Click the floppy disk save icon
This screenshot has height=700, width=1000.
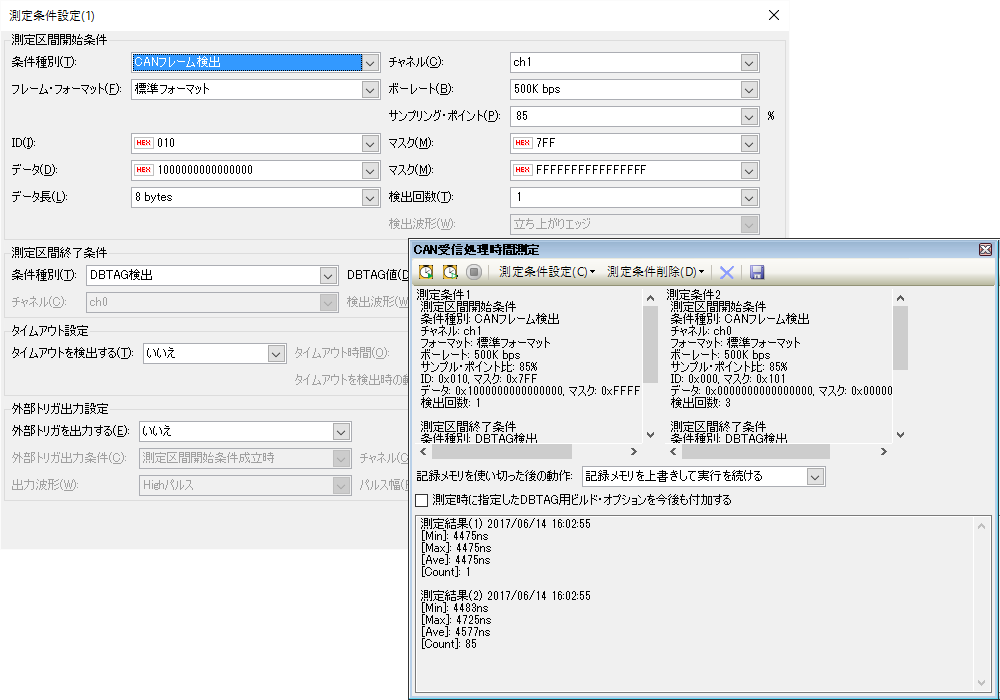pos(757,272)
